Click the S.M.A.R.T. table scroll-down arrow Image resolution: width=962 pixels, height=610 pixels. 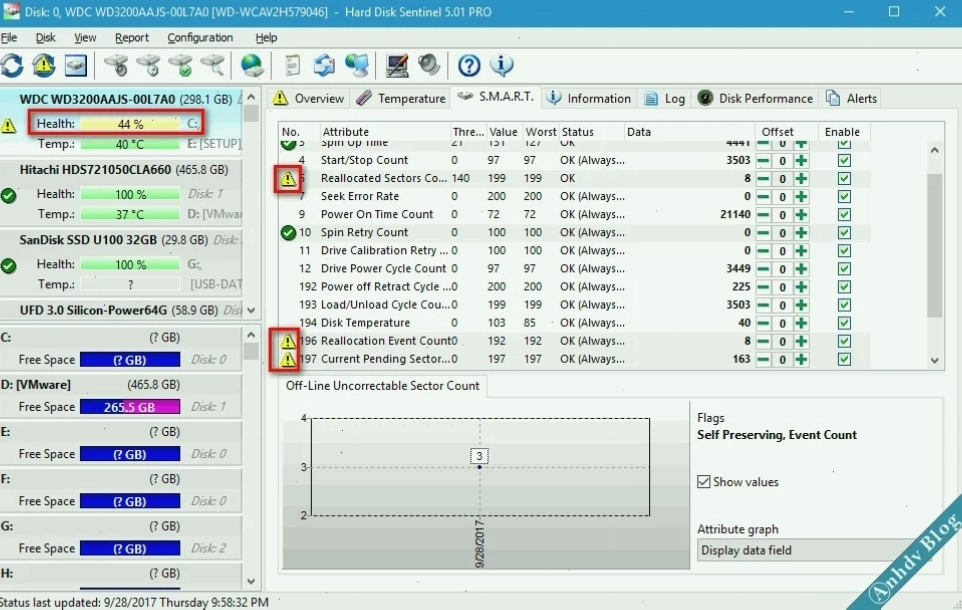point(934,361)
